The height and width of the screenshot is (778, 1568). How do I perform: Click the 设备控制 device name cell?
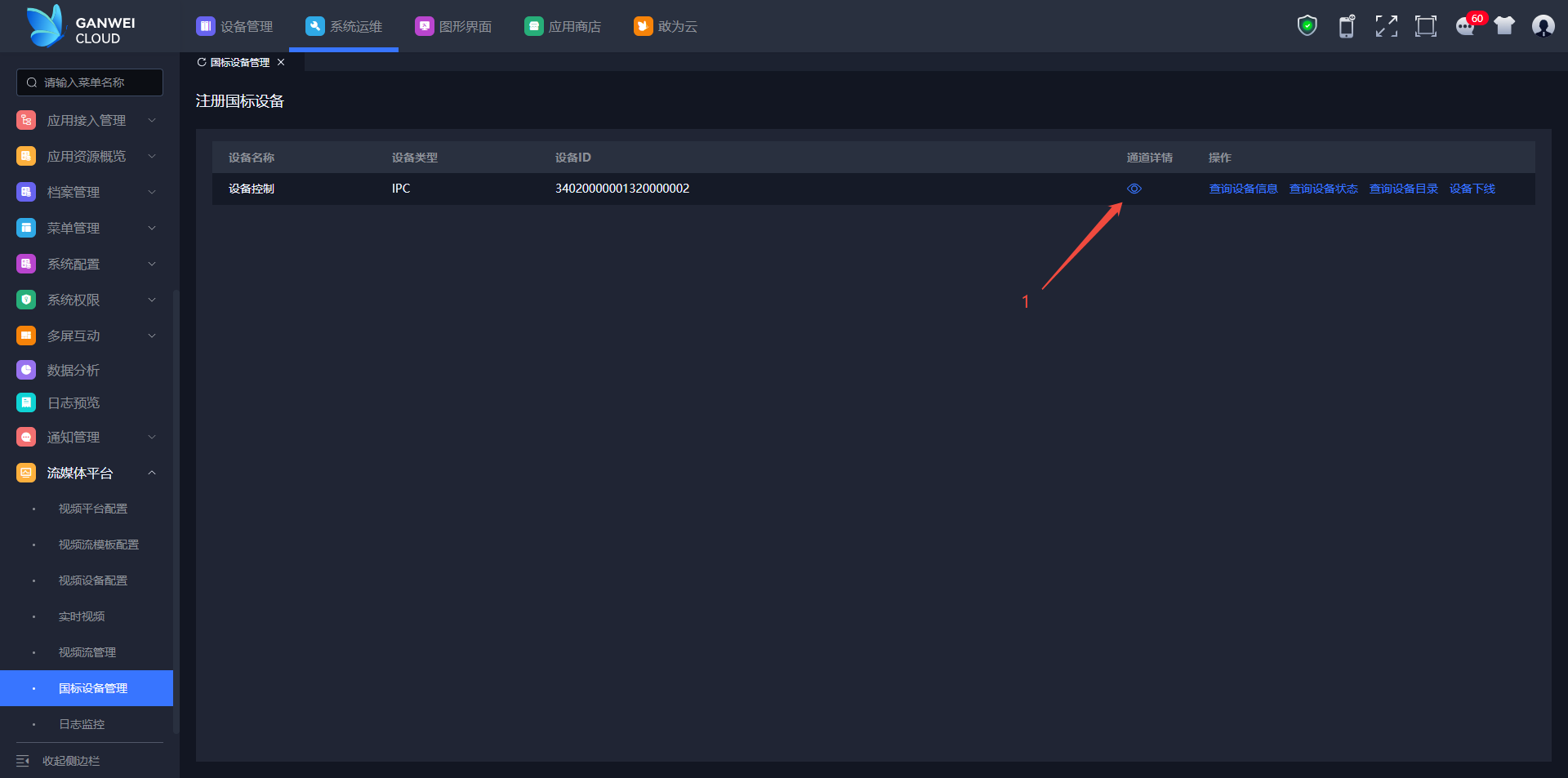[x=252, y=189]
